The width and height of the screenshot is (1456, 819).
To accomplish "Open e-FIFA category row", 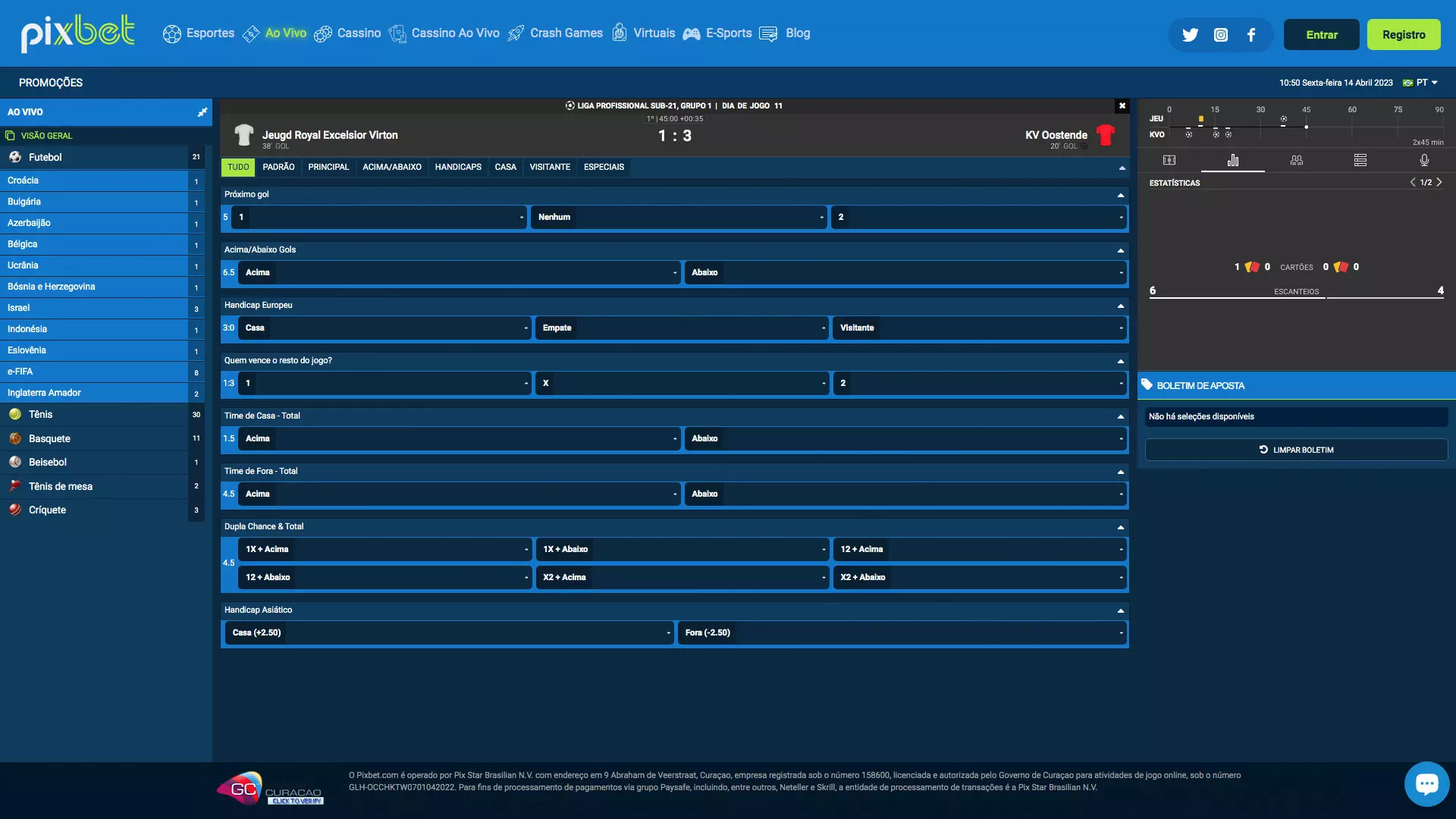I will pyautogui.click(x=102, y=372).
